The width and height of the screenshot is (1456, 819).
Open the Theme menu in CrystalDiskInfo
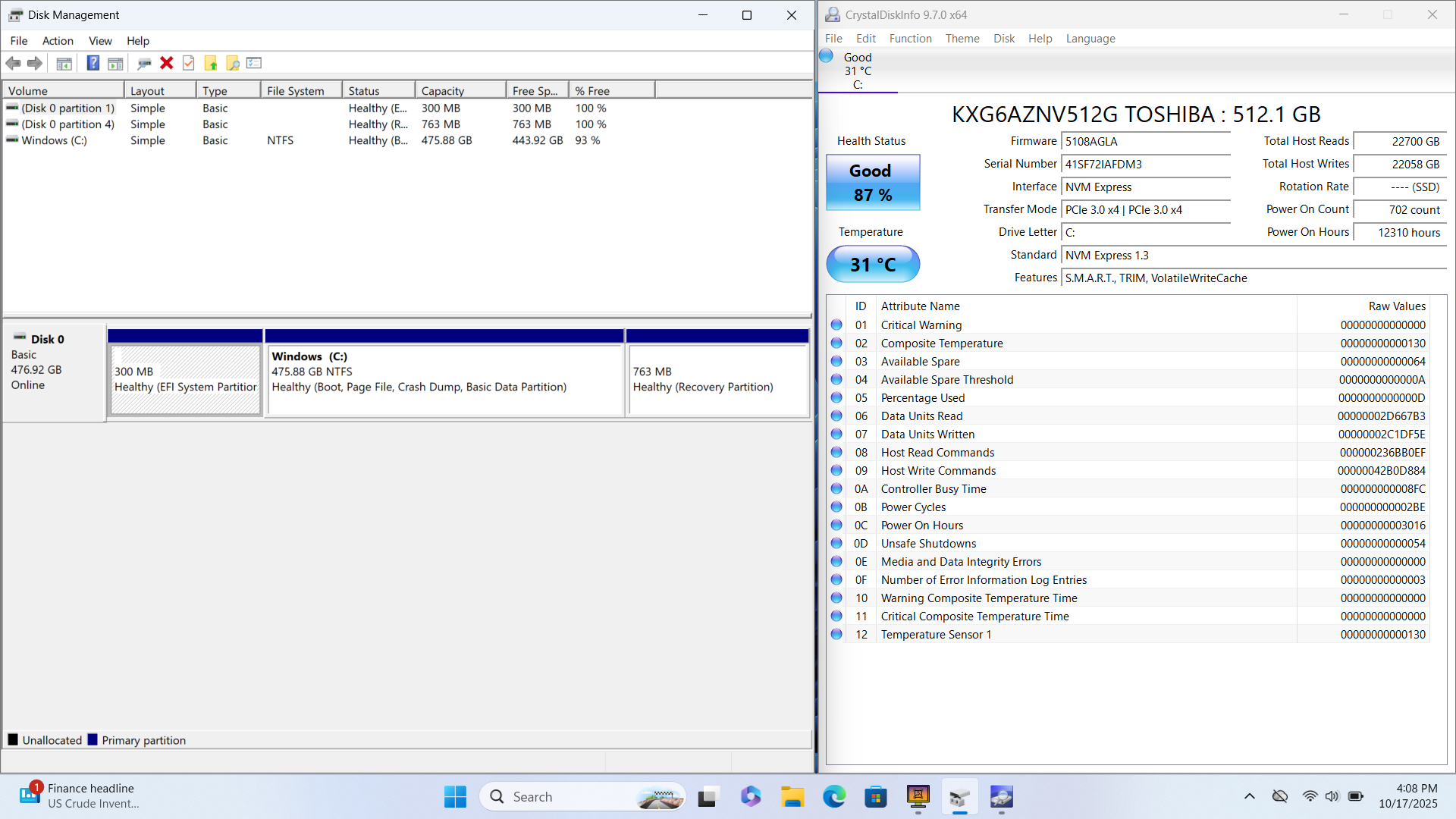point(962,39)
